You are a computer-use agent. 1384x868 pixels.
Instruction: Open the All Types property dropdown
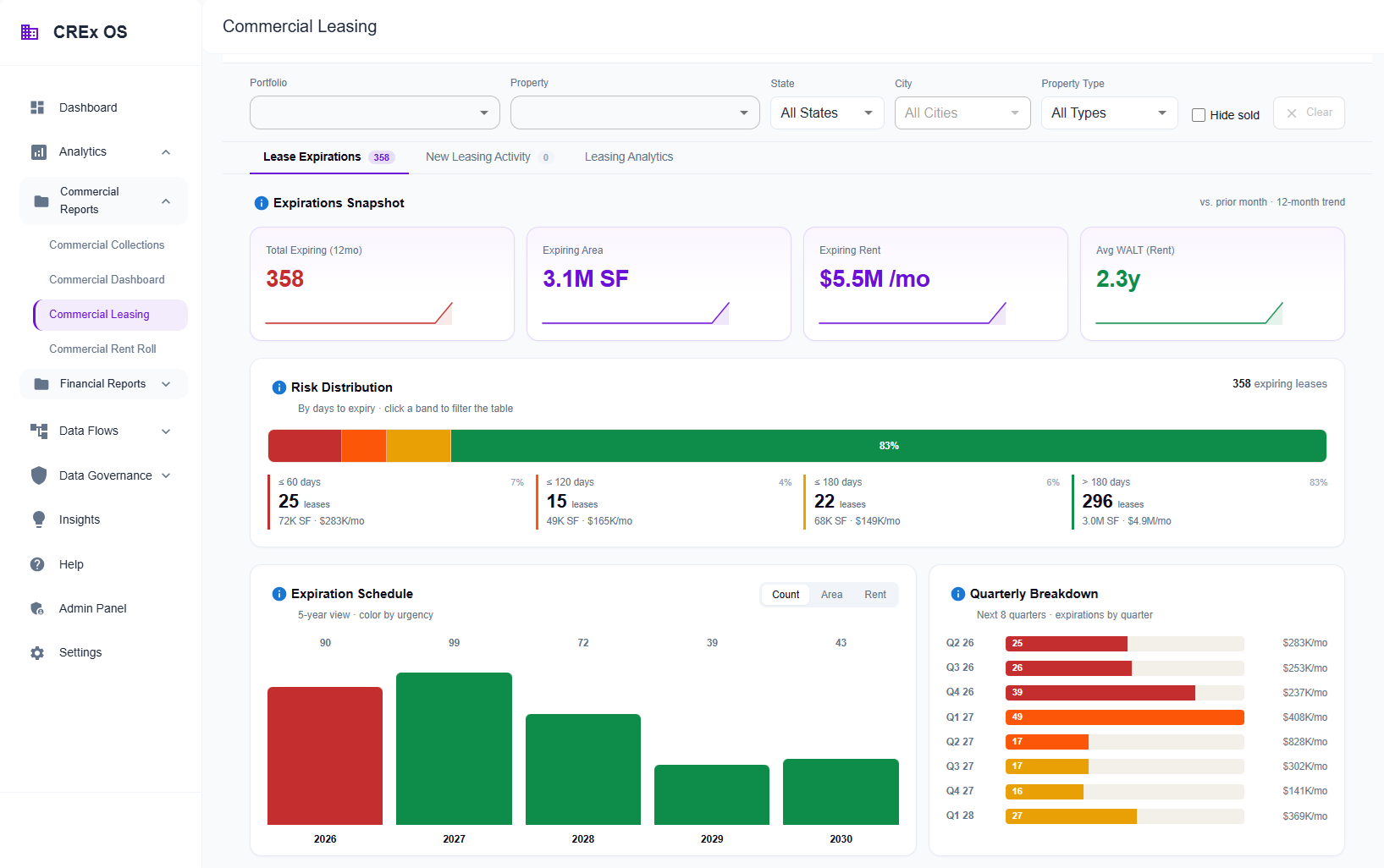point(1110,113)
